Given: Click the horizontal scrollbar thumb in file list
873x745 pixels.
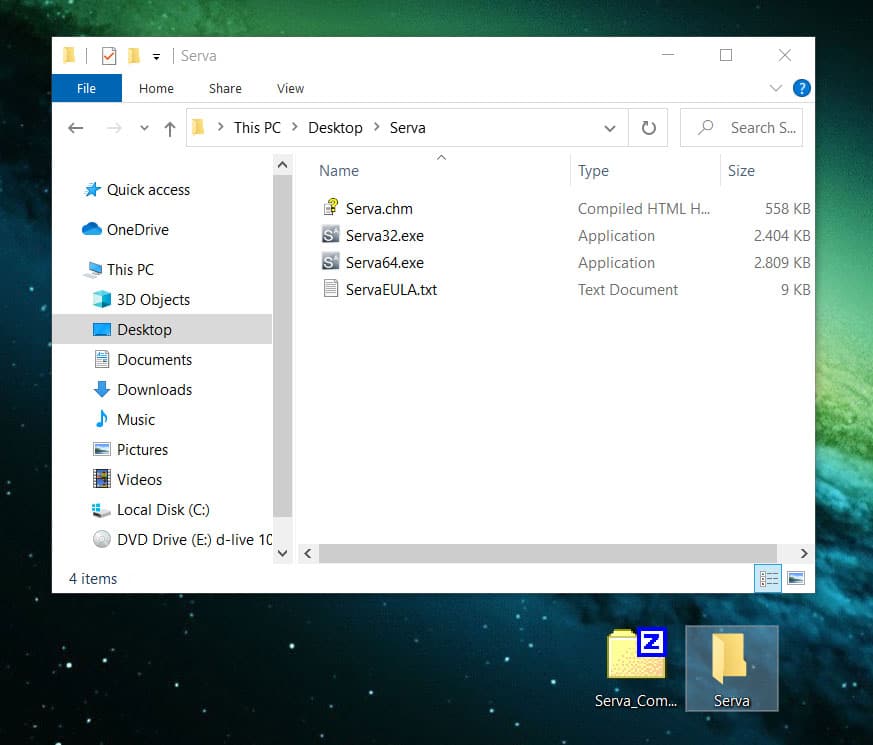Looking at the screenshot, I should coord(547,553).
